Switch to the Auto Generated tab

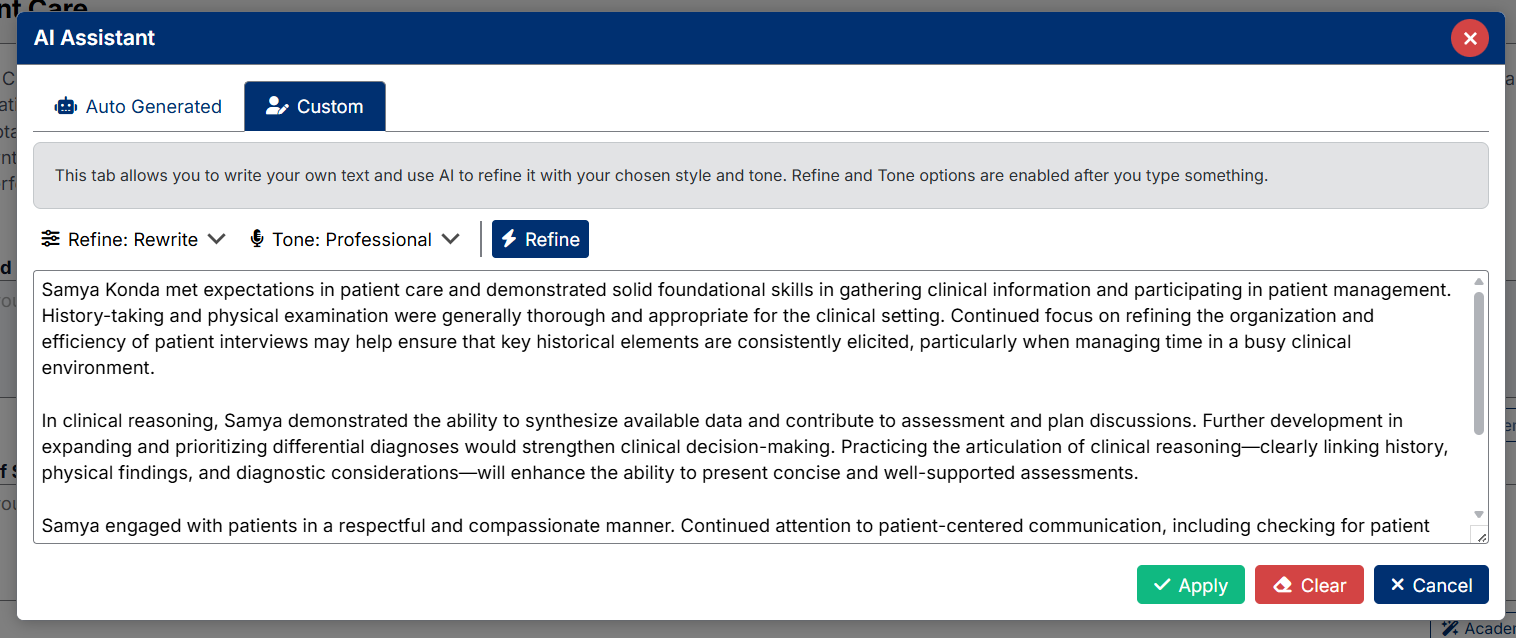[138, 106]
